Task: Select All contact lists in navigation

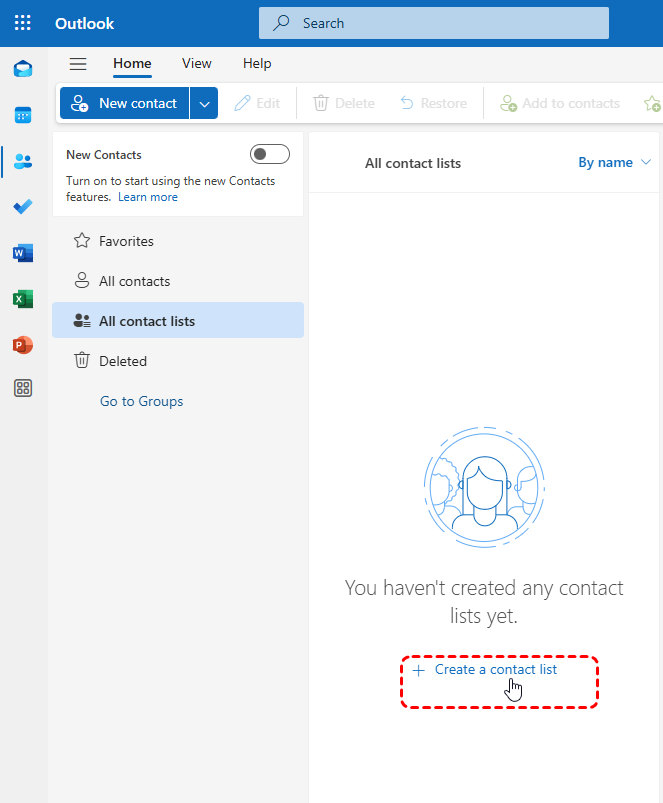Action: coord(178,321)
